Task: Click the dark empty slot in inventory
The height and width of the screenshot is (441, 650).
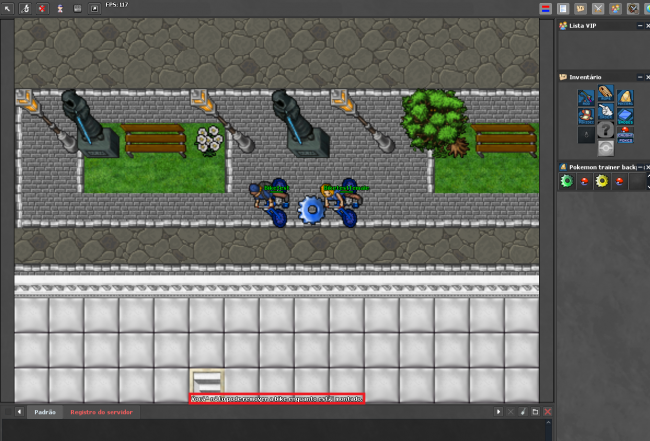Action: (586, 135)
